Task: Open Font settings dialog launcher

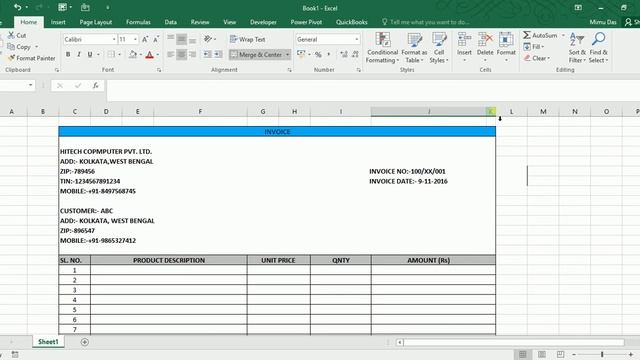Action: [x=159, y=70]
